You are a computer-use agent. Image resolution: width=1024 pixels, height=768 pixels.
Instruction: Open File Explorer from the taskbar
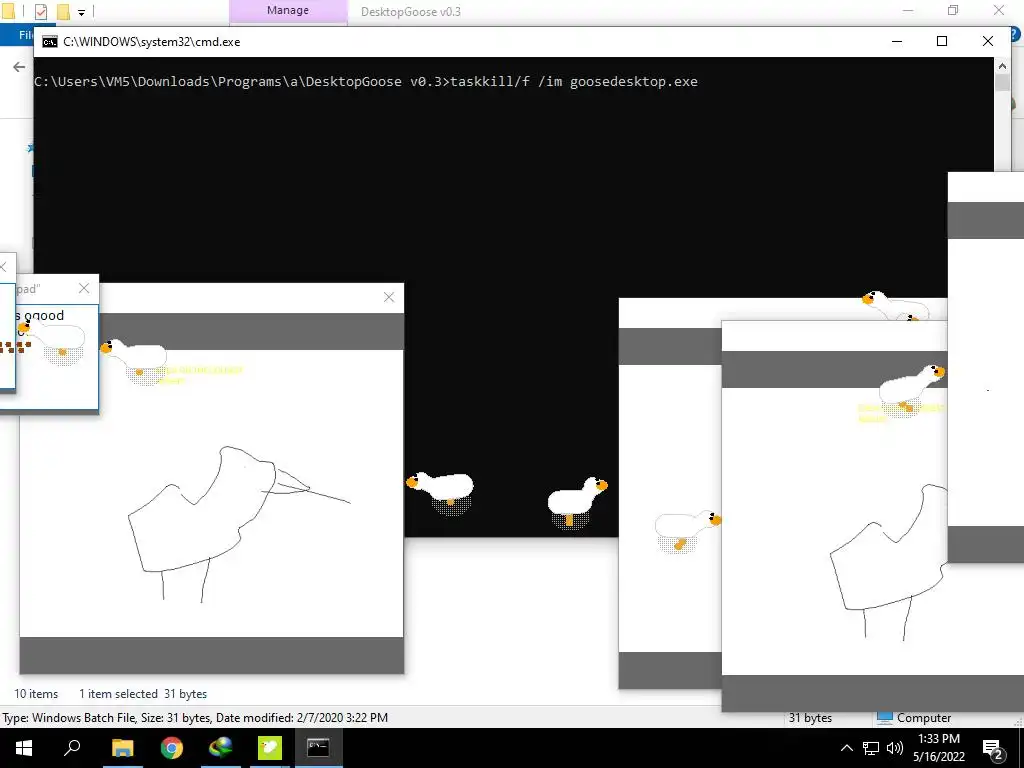(122, 748)
